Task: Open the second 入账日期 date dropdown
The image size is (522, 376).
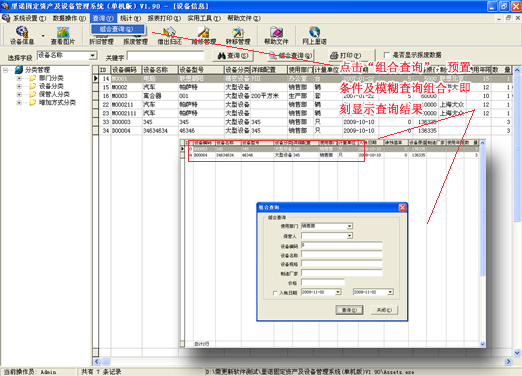Action: coord(390,292)
